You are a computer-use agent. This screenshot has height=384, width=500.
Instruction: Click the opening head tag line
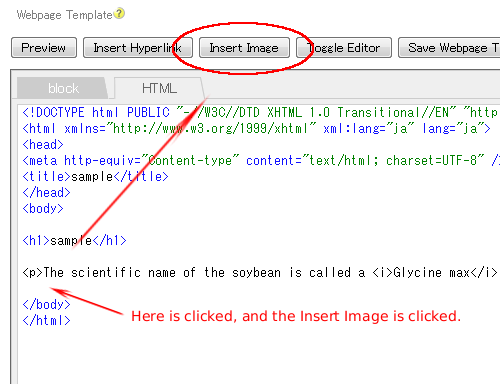click(43, 144)
